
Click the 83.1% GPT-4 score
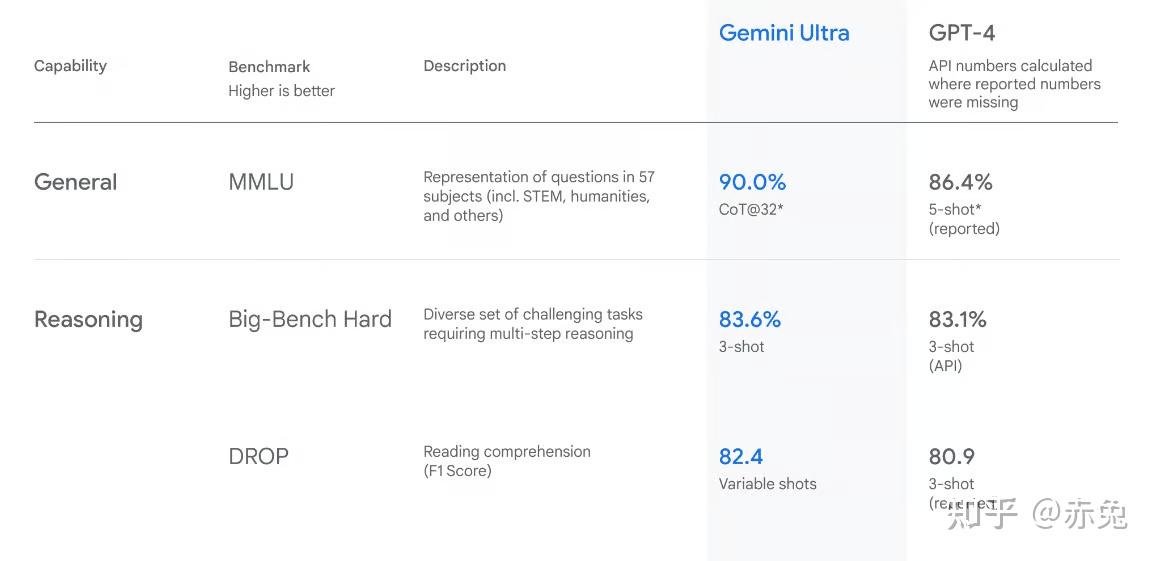coord(957,320)
